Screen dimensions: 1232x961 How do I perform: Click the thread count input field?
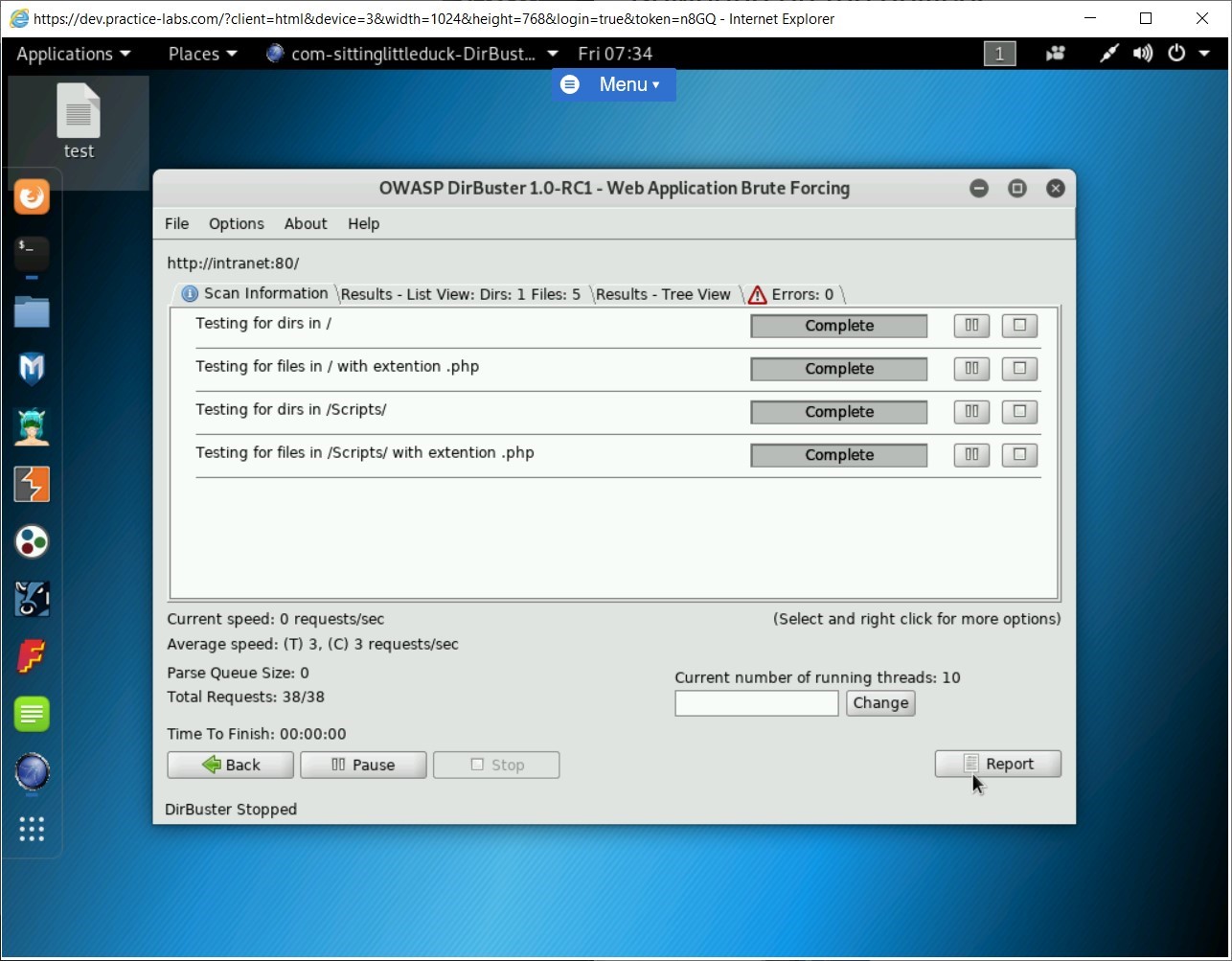click(756, 703)
